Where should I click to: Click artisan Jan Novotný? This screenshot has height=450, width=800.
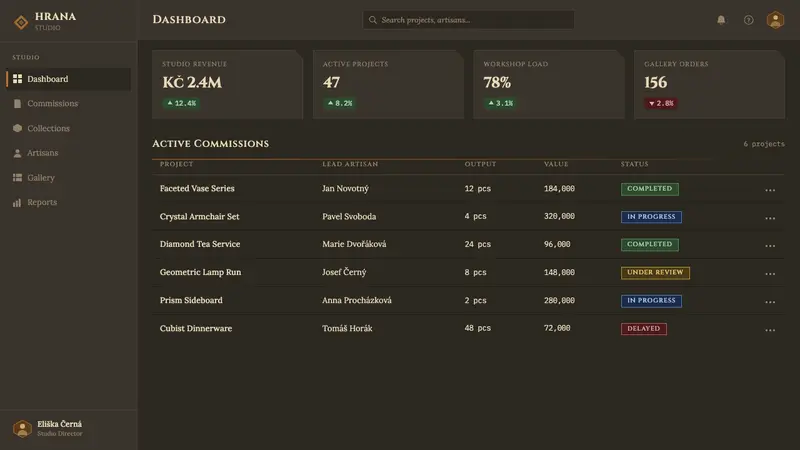pyautogui.click(x=345, y=188)
